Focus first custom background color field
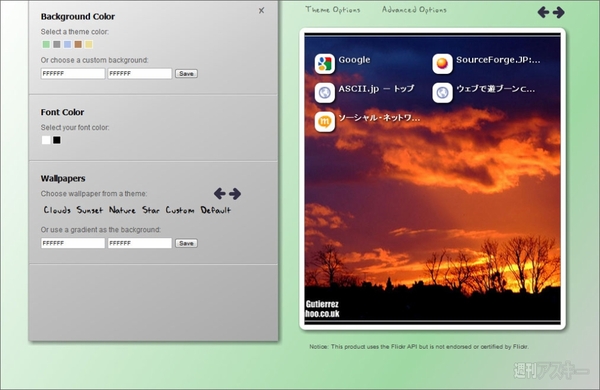Viewport: 600px width, 390px height. click(x=73, y=73)
